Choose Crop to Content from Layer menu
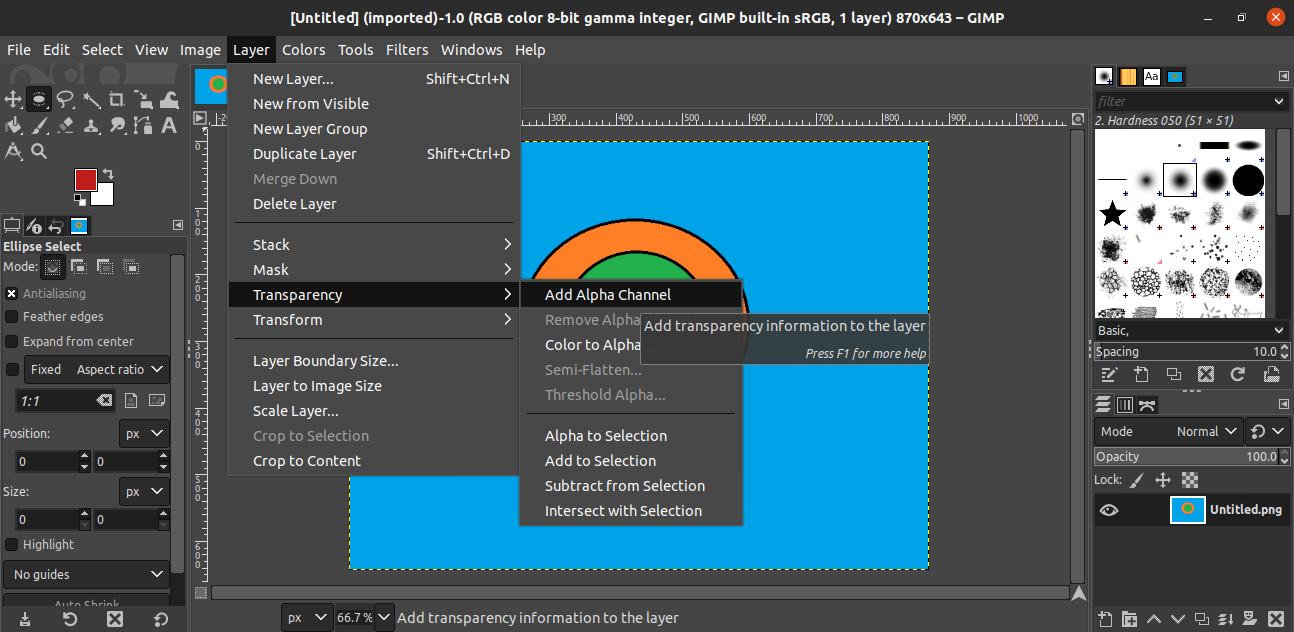 click(x=306, y=461)
